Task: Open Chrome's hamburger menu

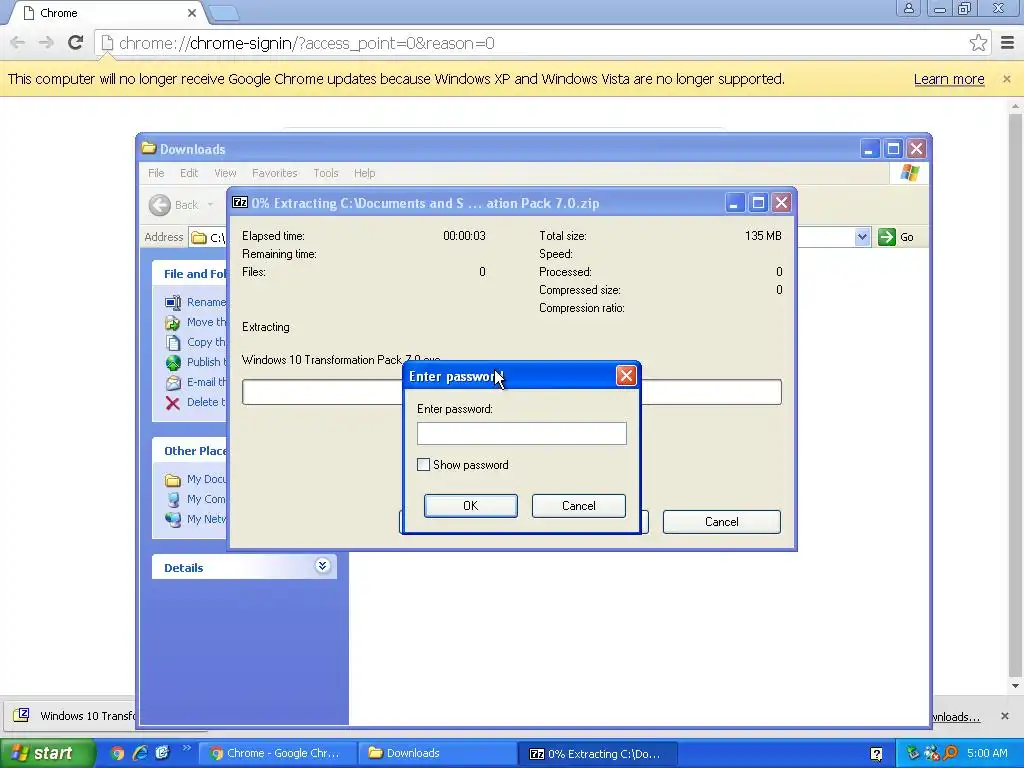Action: click(x=1007, y=43)
